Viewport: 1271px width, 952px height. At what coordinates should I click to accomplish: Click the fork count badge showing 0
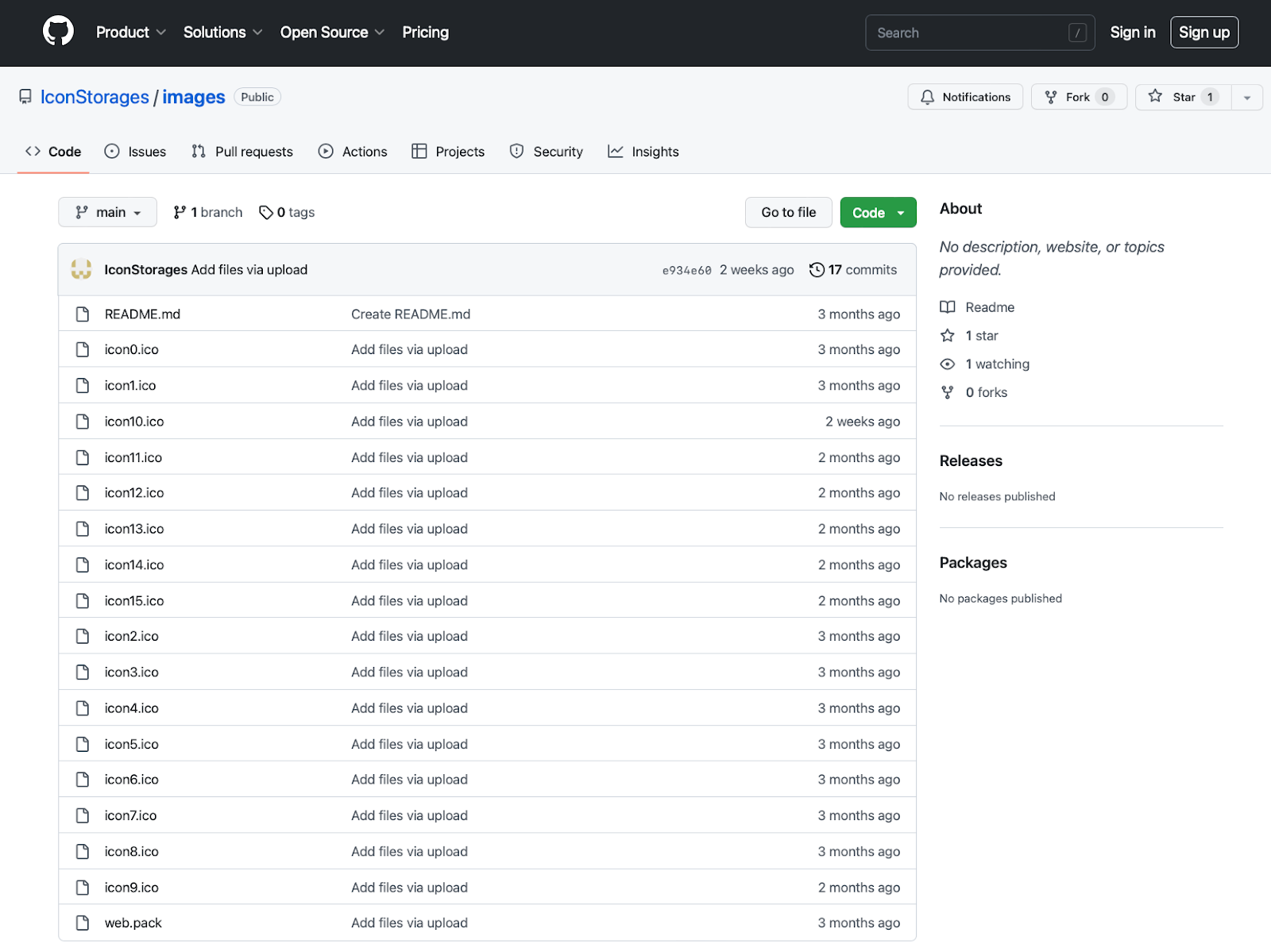(1105, 97)
